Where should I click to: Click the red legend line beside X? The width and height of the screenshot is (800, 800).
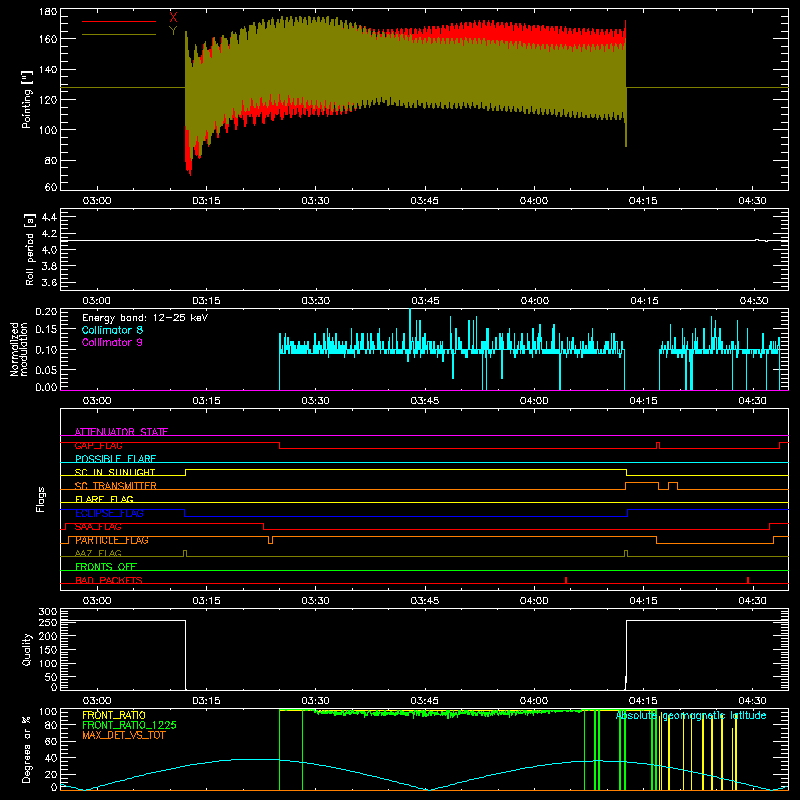tap(119, 21)
